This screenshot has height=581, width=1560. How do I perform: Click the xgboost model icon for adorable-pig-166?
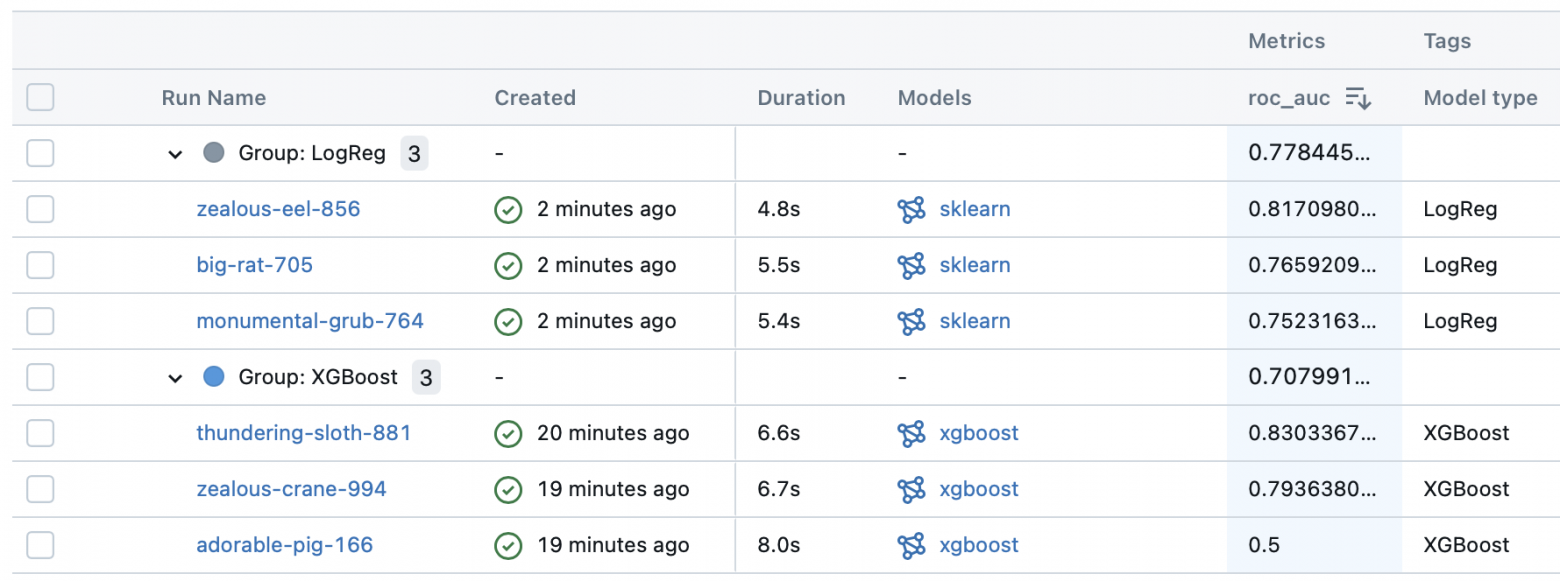tap(911, 546)
